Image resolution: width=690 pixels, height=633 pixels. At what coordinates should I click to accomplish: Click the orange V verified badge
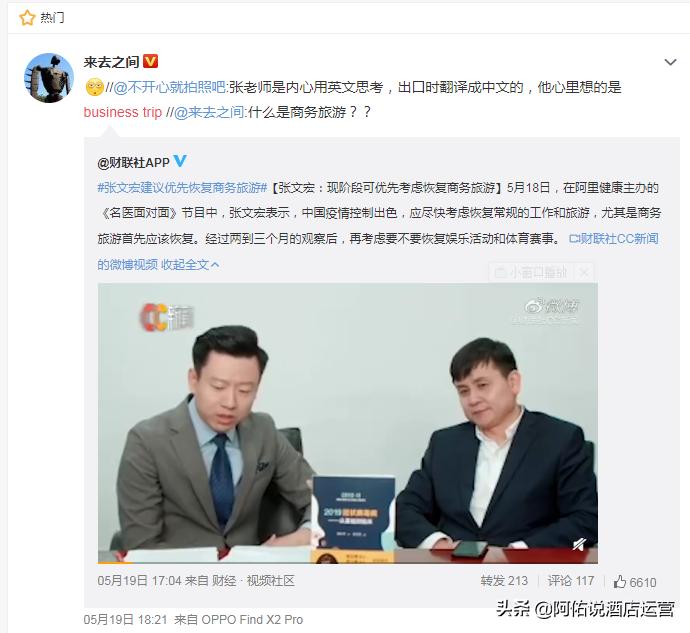click(x=150, y=61)
